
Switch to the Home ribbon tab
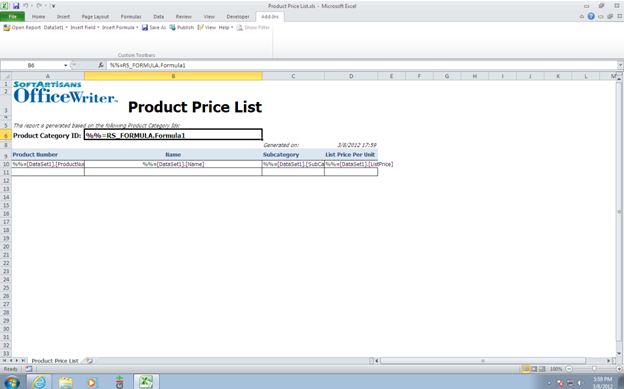[38, 17]
